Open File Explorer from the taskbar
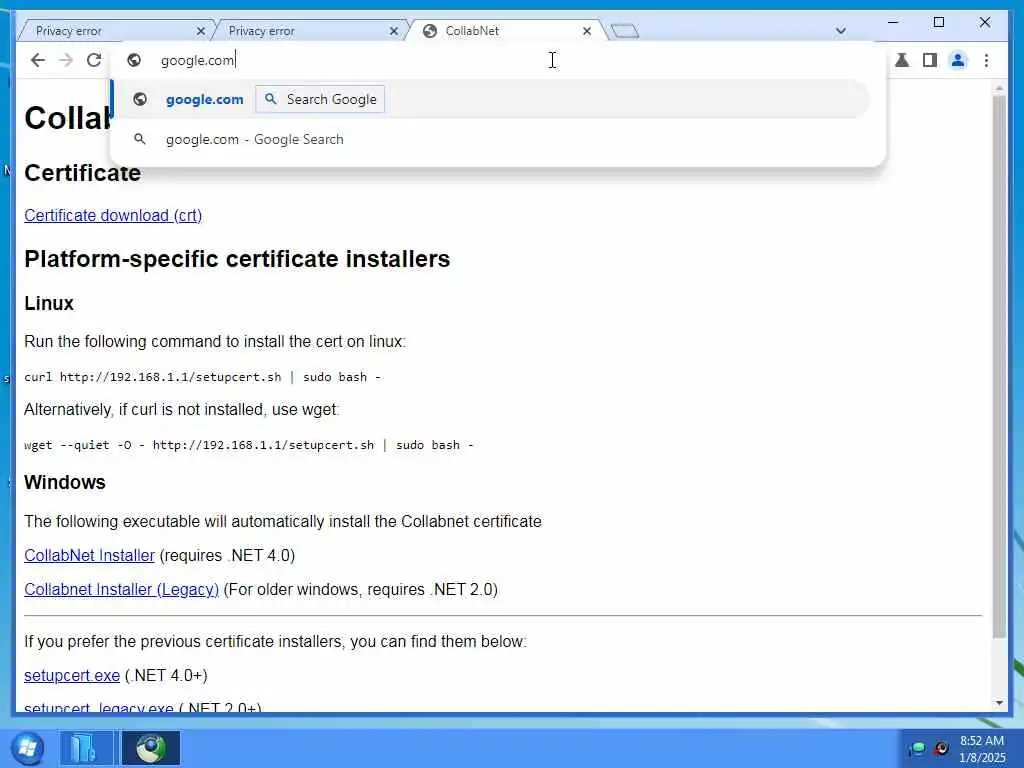1024x768 pixels. pyautogui.click(x=86, y=748)
